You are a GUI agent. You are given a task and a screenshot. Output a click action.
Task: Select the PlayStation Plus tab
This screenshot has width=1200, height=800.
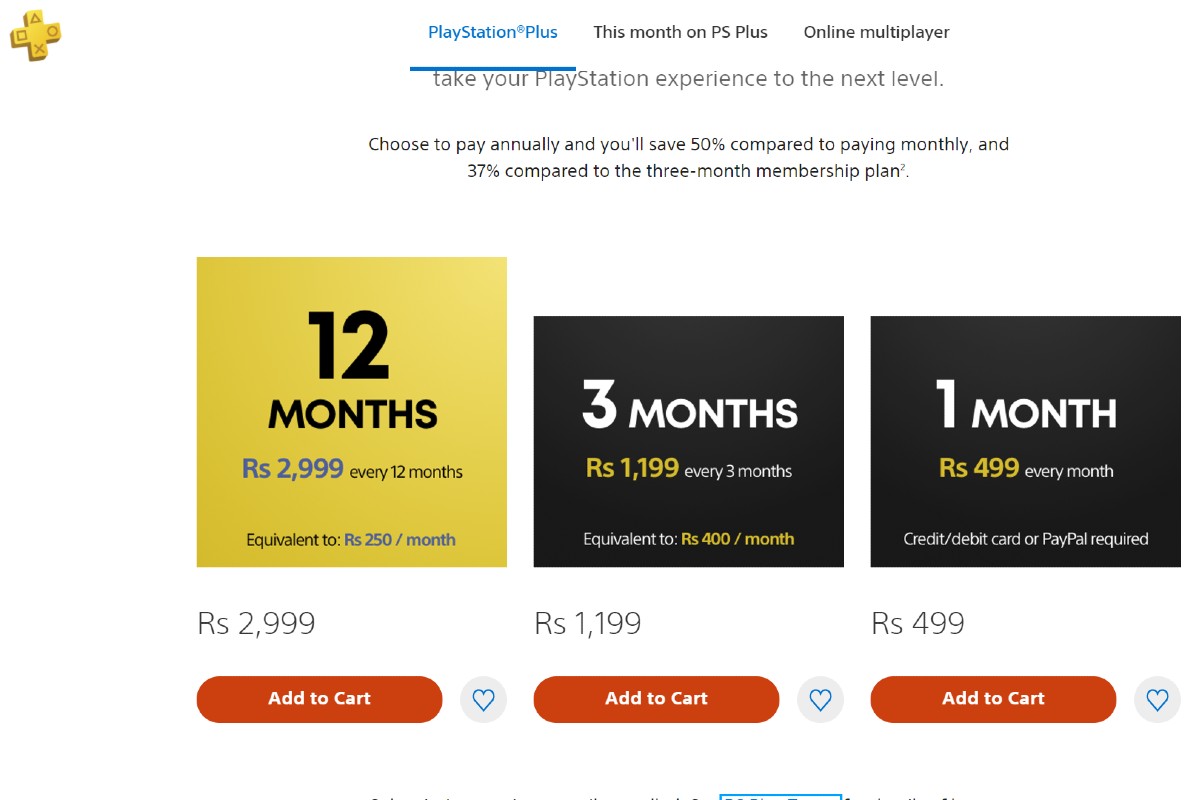[x=493, y=32]
